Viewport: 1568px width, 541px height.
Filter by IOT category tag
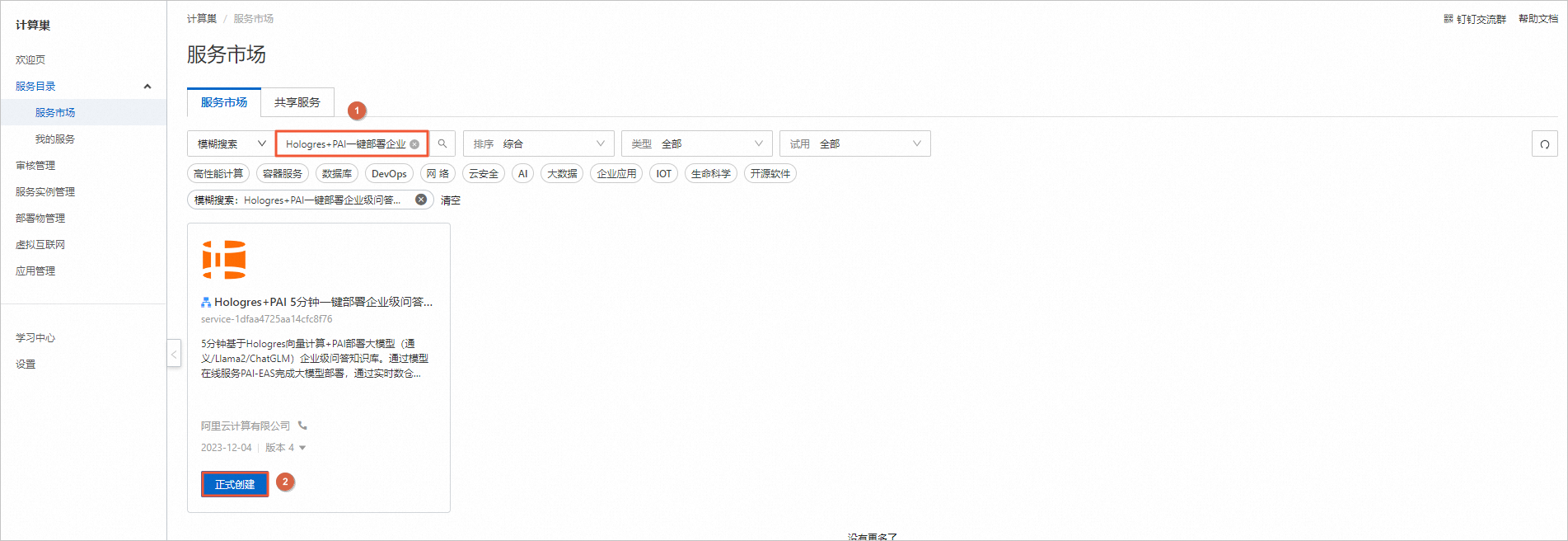[663, 173]
